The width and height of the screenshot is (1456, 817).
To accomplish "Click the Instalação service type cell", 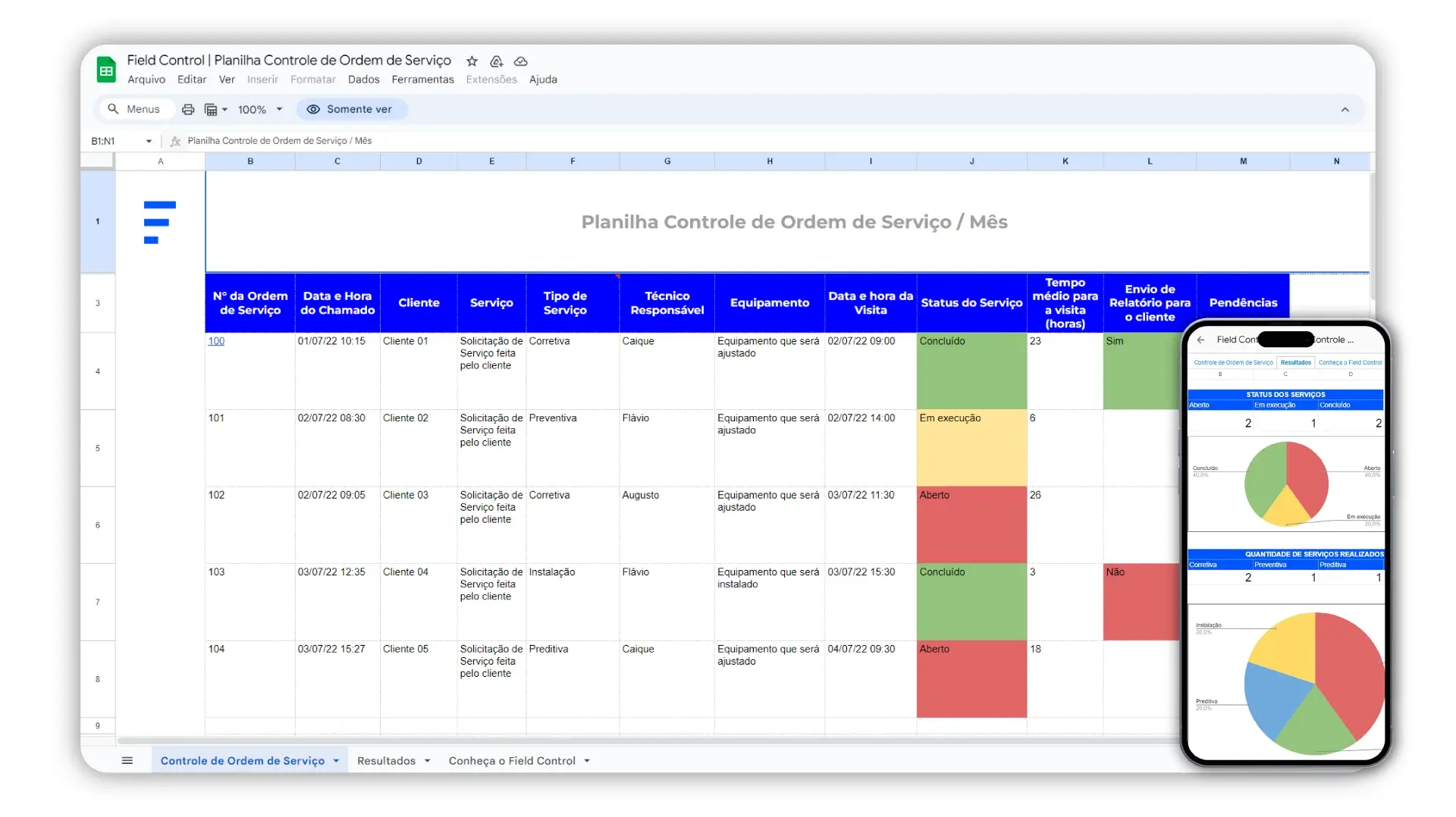I will tap(572, 602).
